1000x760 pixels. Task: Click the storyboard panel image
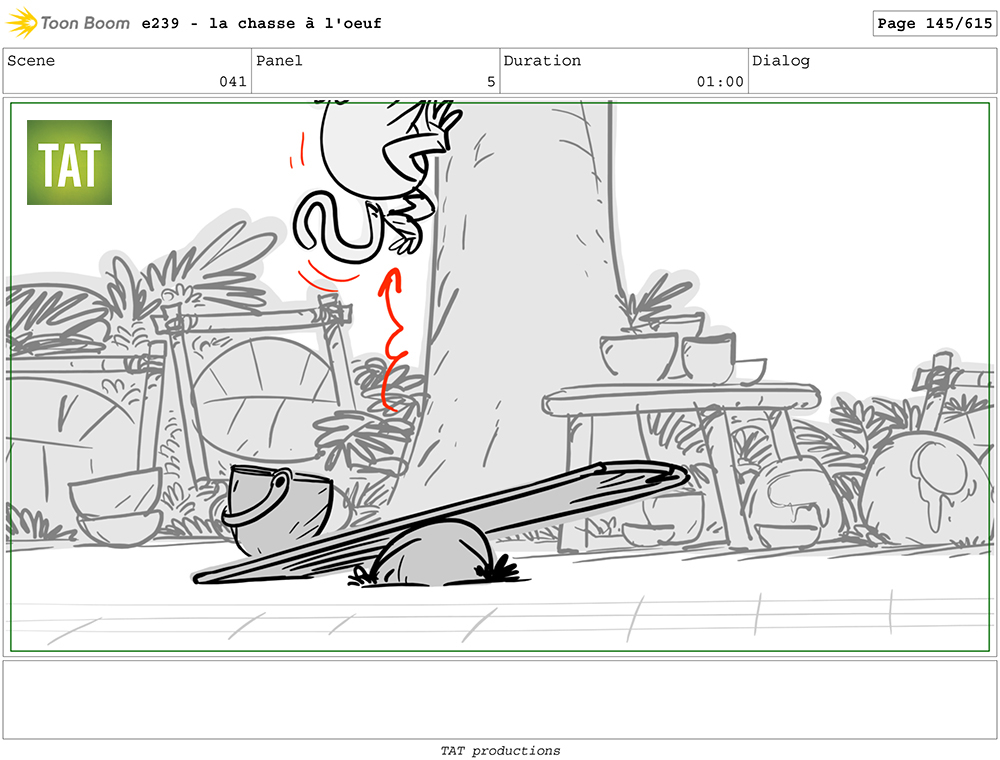pyautogui.click(x=500, y=377)
